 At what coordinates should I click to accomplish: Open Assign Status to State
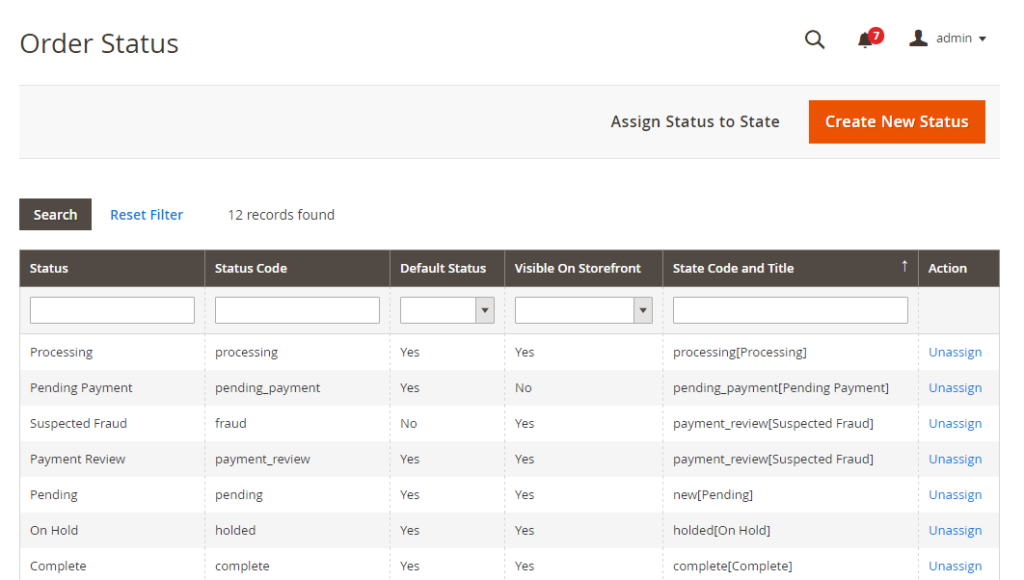pos(695,121)
